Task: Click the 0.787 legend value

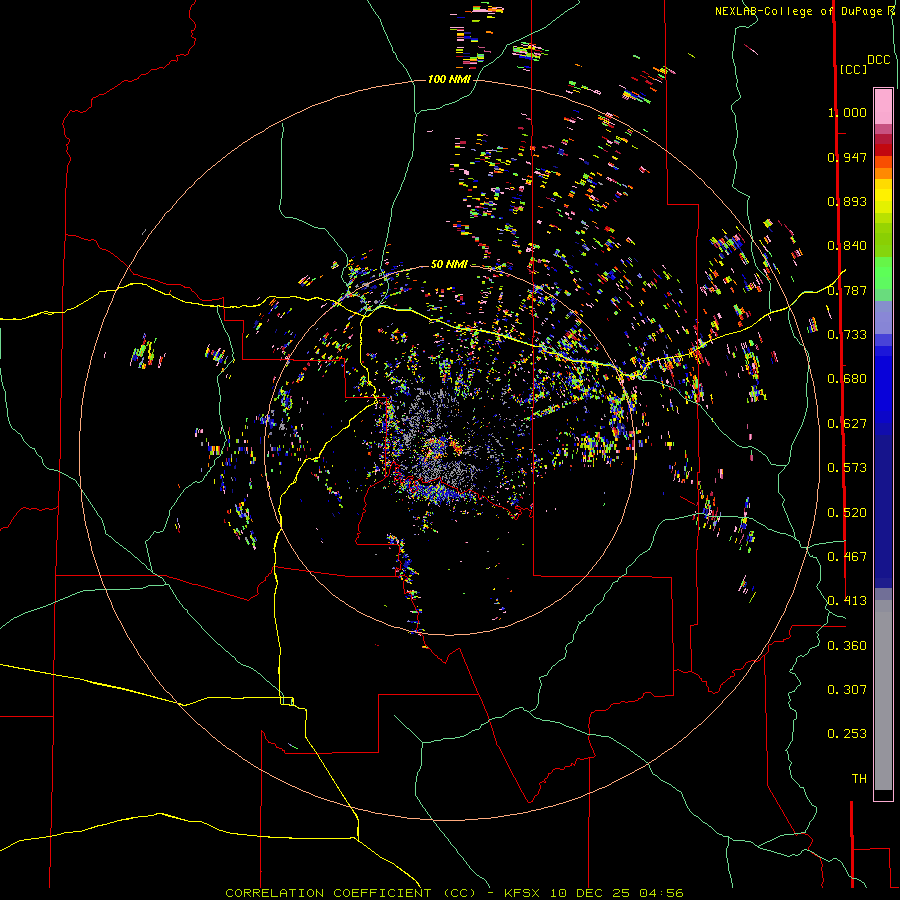Action: (847, 290)
